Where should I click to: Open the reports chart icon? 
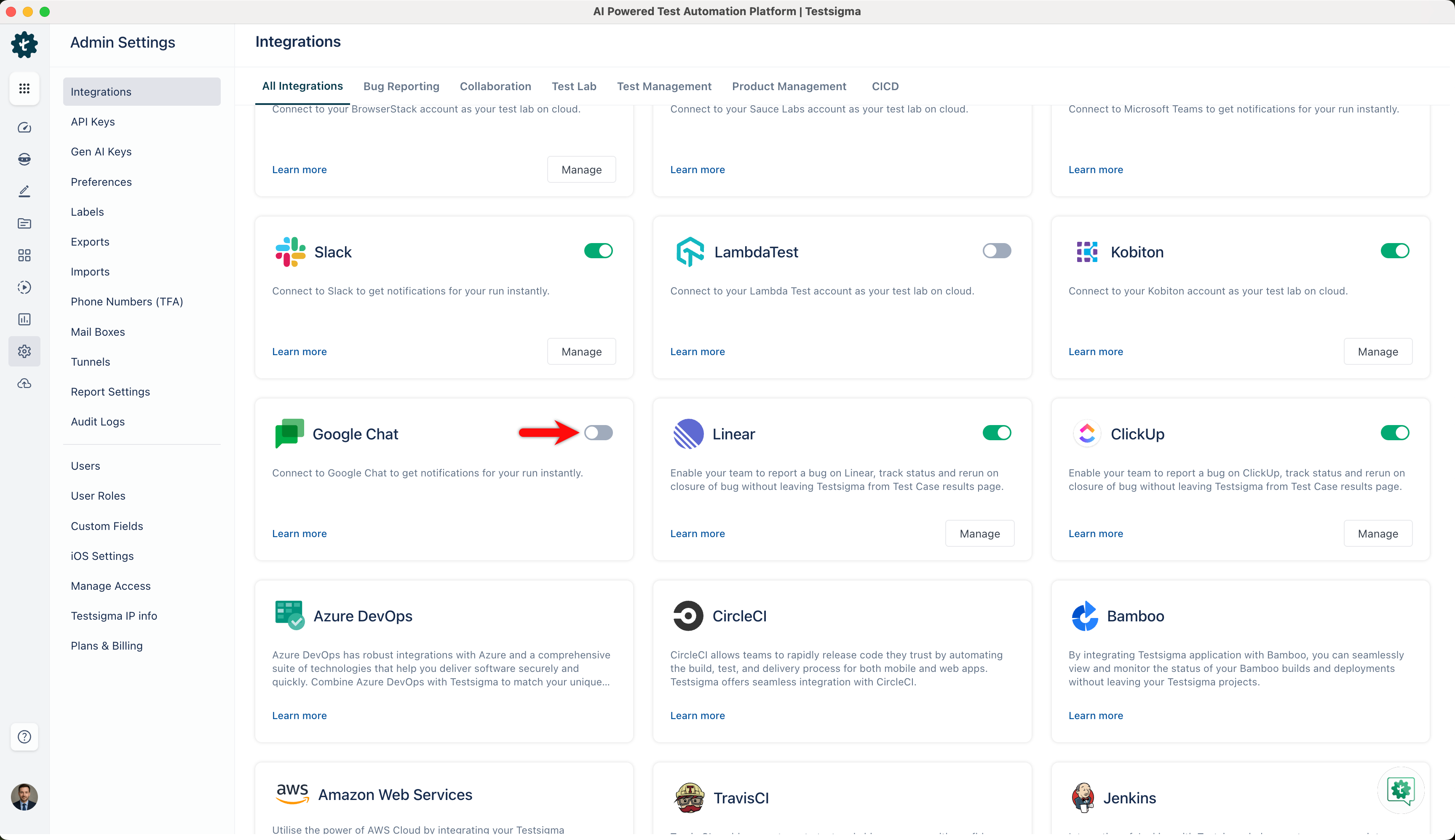coord(24,319)
